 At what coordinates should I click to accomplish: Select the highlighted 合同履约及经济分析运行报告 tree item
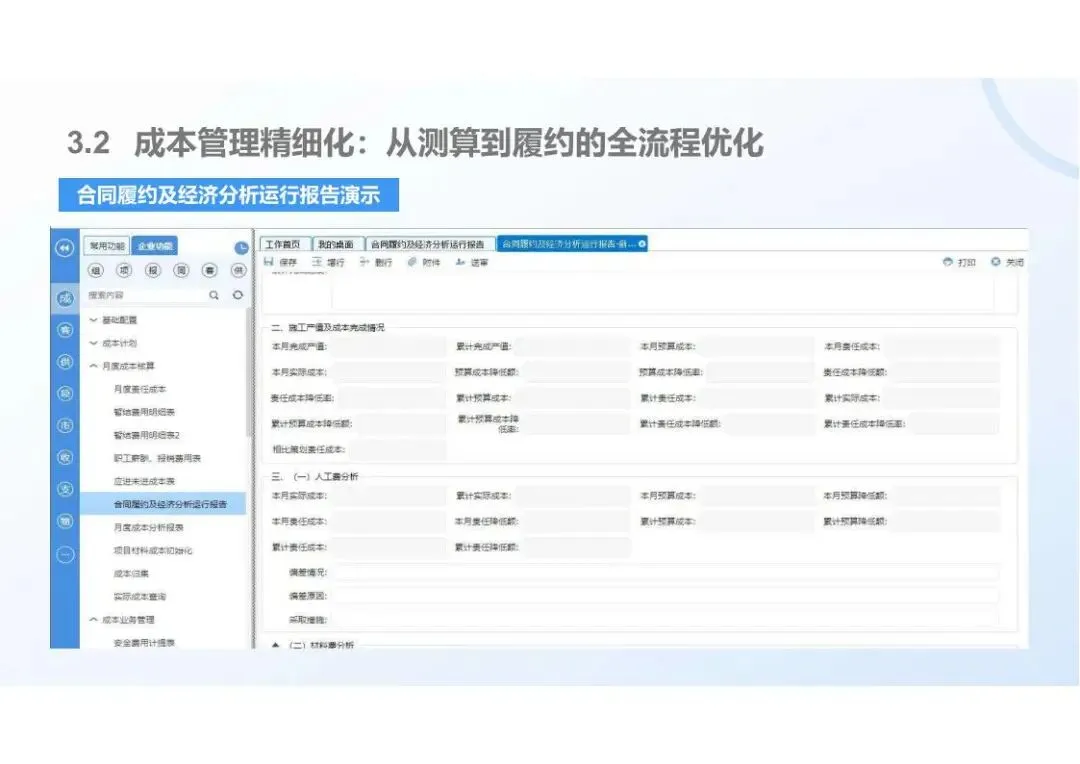pyautogui.click(x=163, y=504)
